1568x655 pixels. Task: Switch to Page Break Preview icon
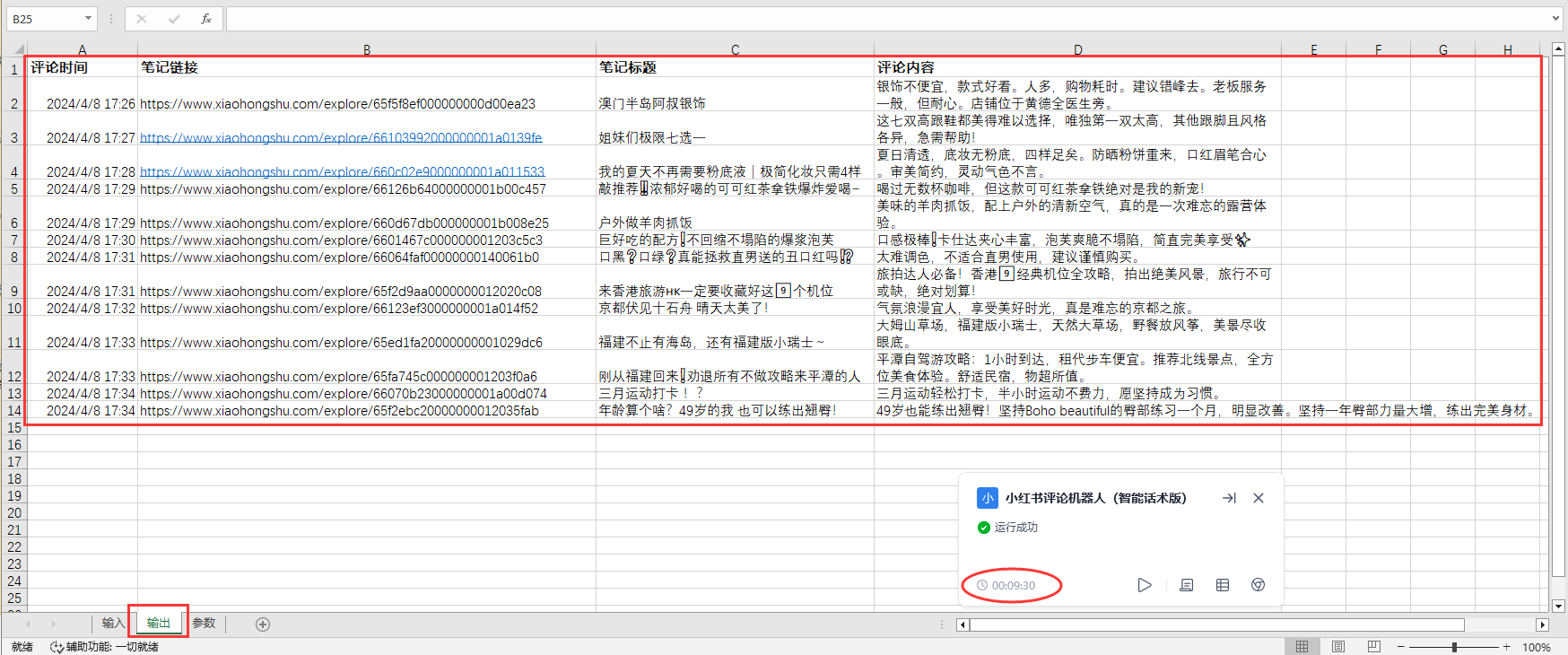[x=1373, y=646]
